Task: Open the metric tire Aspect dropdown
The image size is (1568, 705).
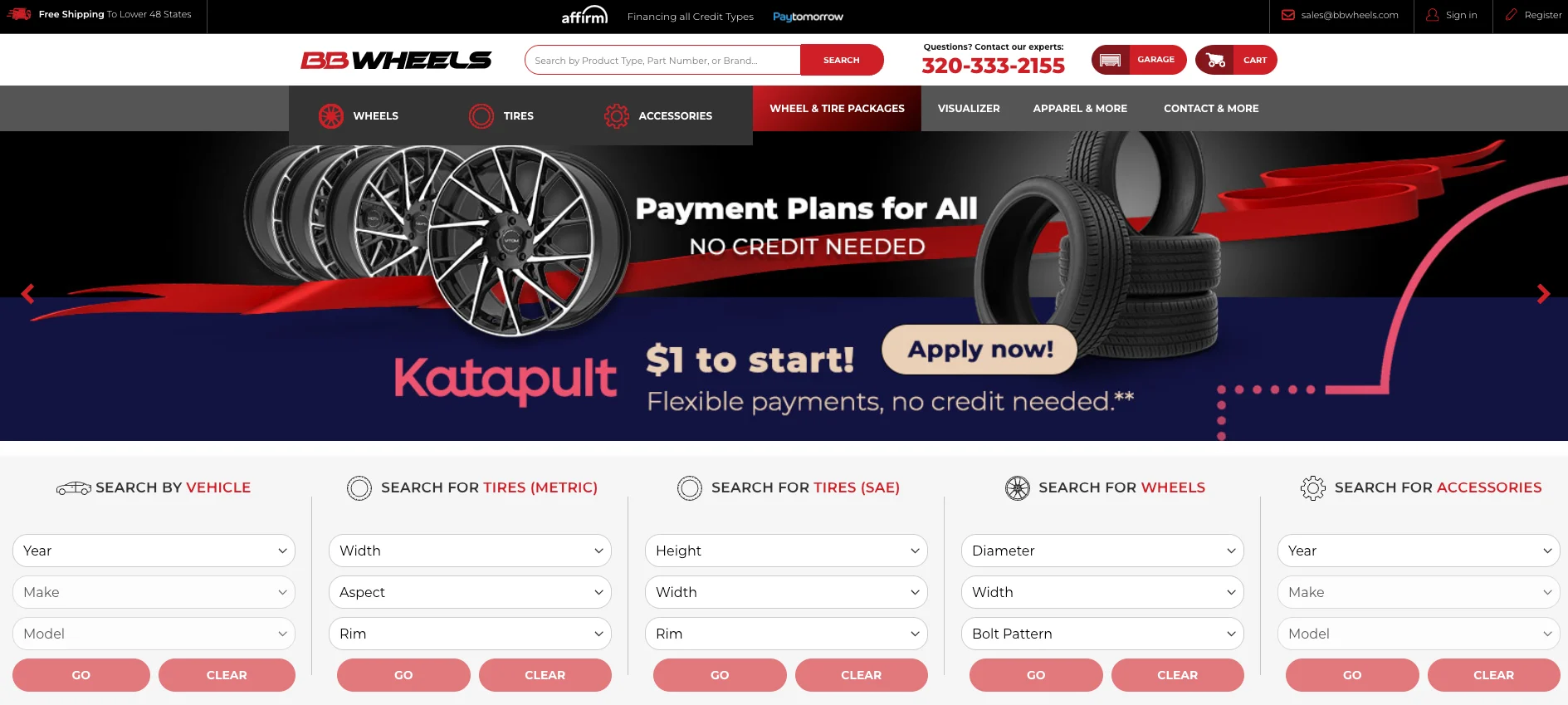Action: click(x=470, y=592)
